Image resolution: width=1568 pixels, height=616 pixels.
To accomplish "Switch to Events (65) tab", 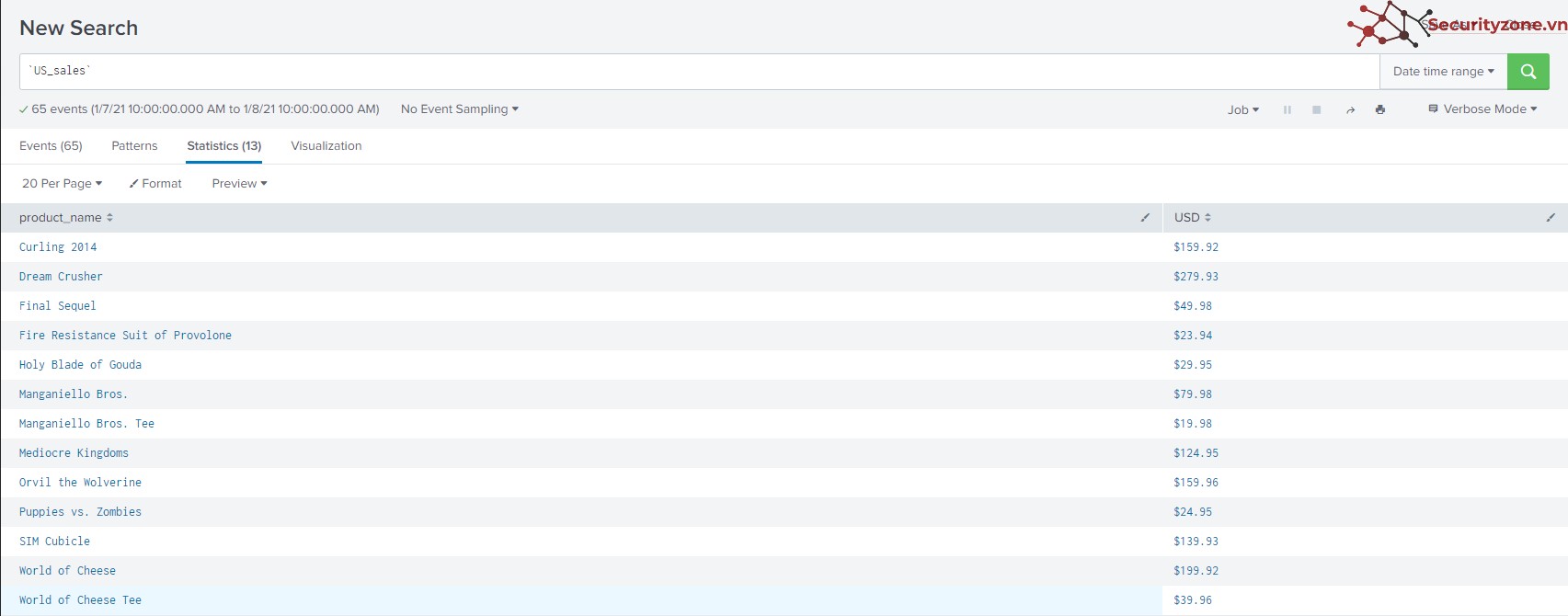I will click(51, 146).
